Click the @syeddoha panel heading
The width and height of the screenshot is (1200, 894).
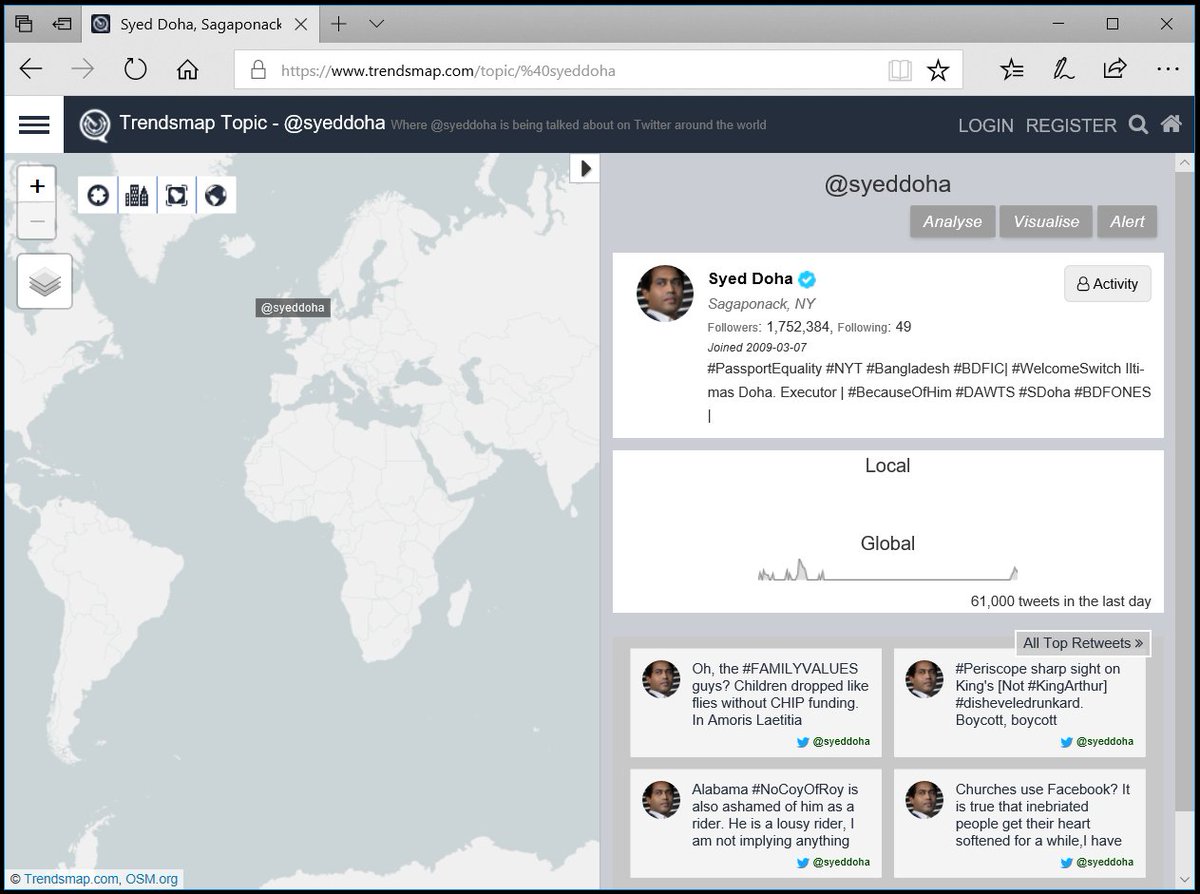pos(887,185)
